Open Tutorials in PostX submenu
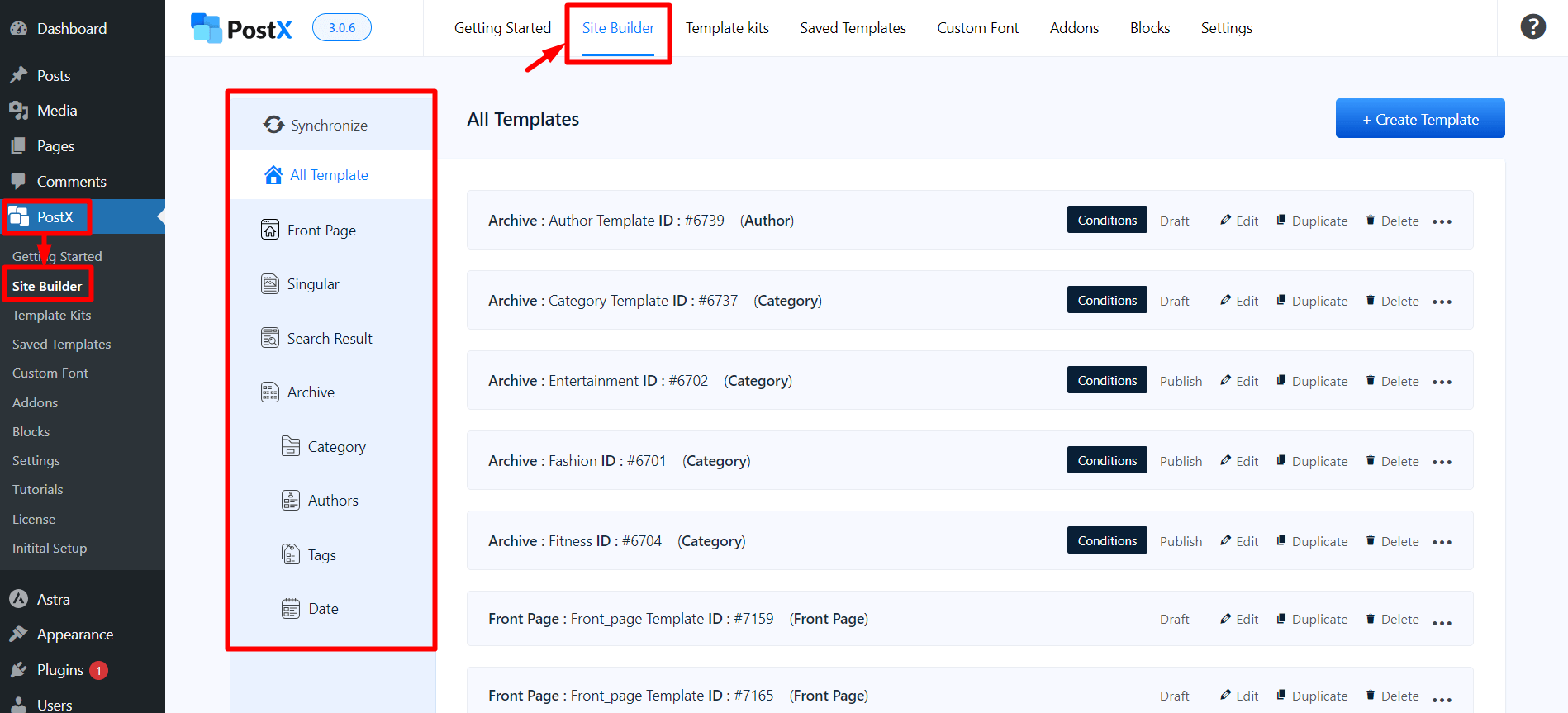The height and width of the screenshot is (713, 1568). coord(38,489)
